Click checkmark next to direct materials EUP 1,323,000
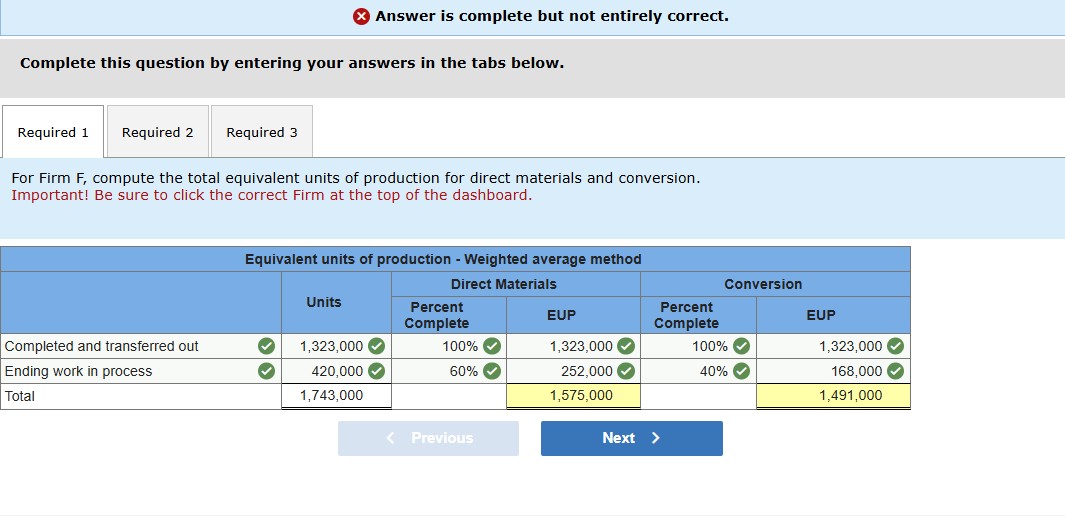1065x519 pixels. (x=626, y=346)
